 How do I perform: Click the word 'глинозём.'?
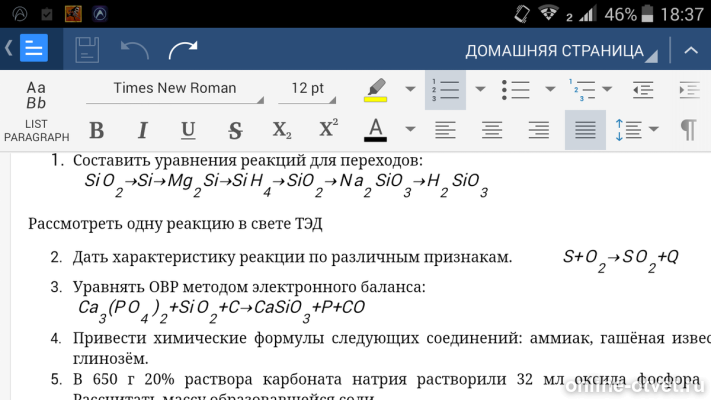point(111,359)
